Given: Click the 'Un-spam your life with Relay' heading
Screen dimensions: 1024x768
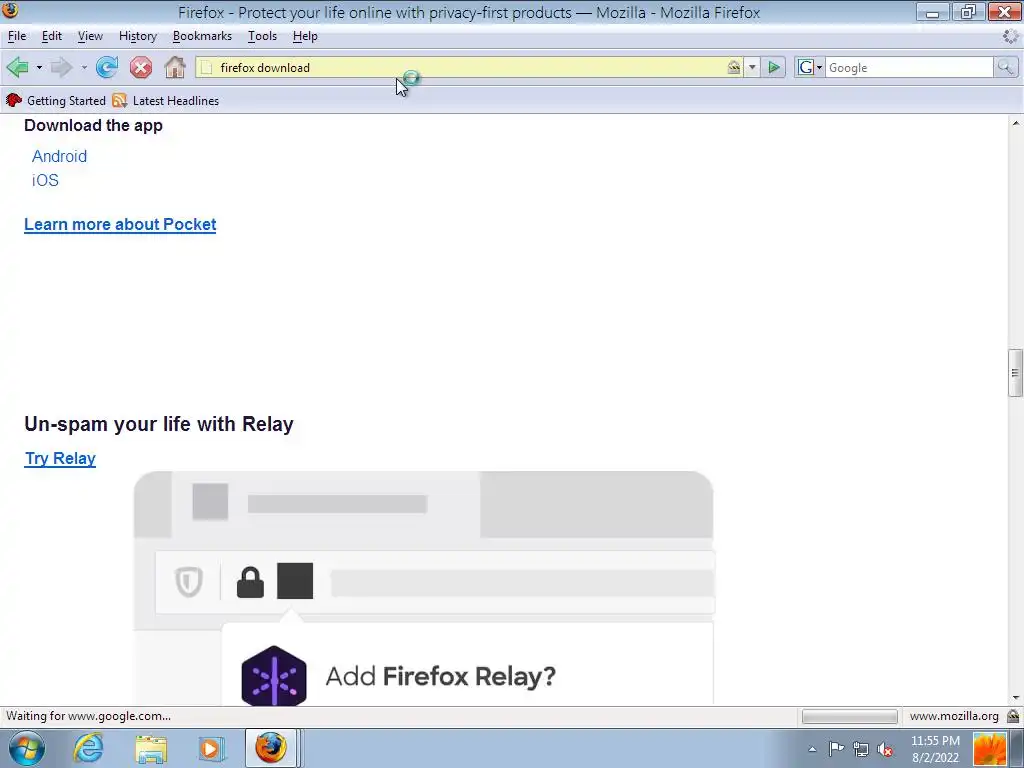Looking at the screenshot, I should (159, 424).
